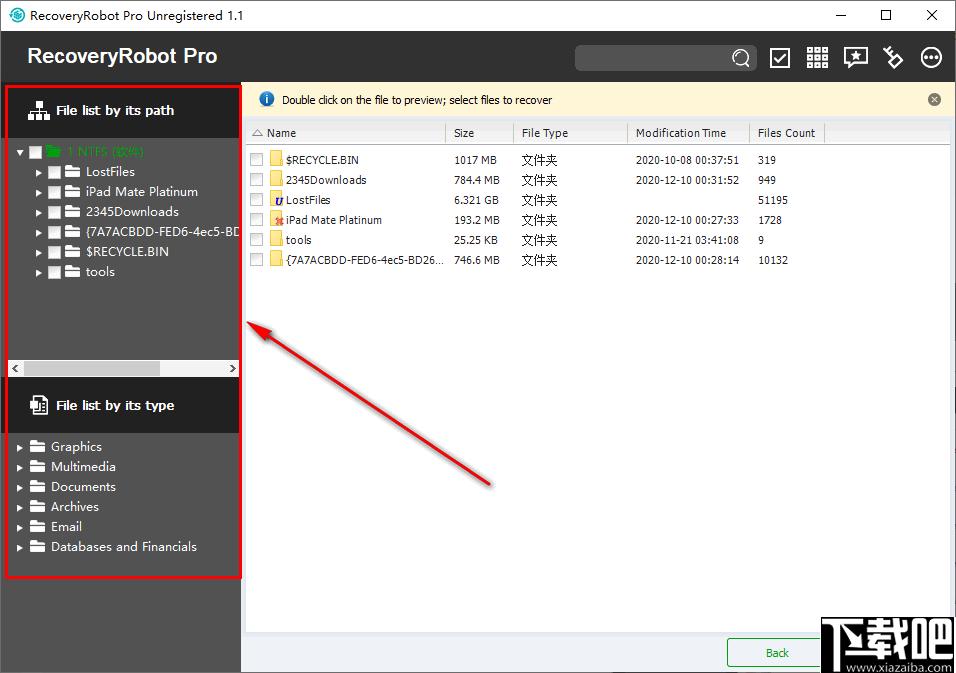Click the blue info icon in tip bar
The height and width of the screenshot is (673, 956).
(266, 99)
